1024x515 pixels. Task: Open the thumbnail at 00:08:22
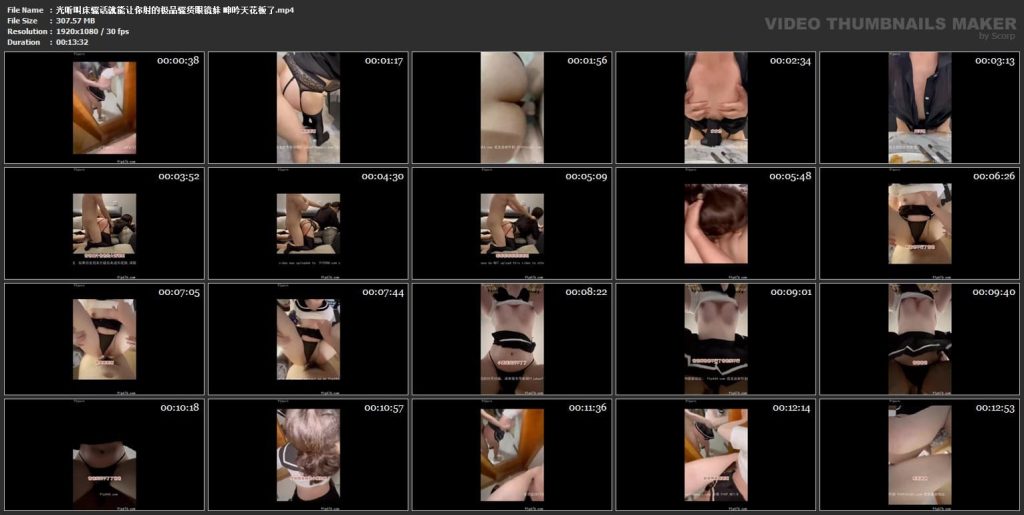(x=512, y=339)
